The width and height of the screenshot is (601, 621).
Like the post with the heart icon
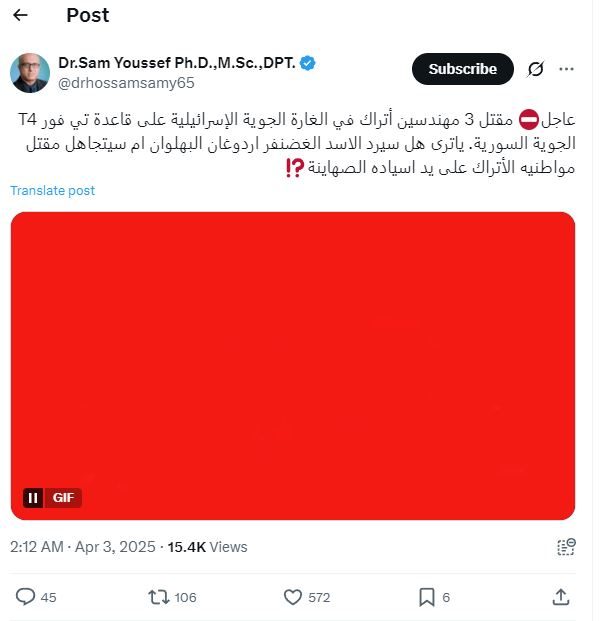(293, 597)
